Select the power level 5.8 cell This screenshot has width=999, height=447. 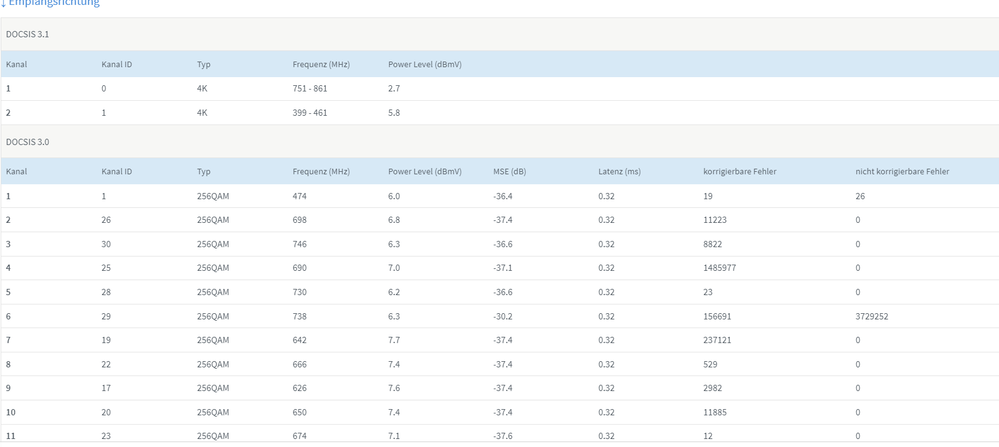click(x=394, y=113)
